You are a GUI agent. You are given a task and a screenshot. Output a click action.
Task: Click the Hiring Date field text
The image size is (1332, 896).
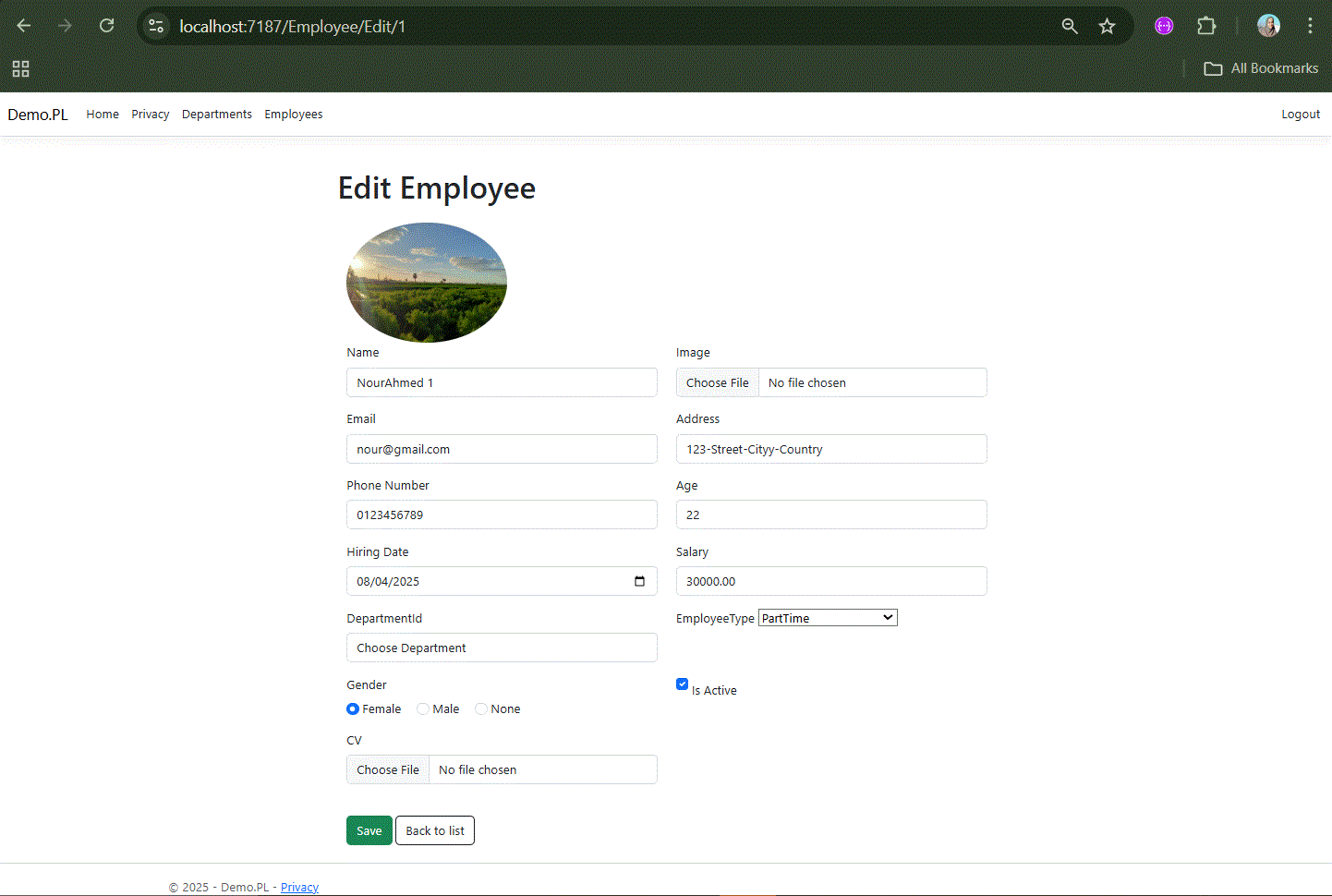388,581
